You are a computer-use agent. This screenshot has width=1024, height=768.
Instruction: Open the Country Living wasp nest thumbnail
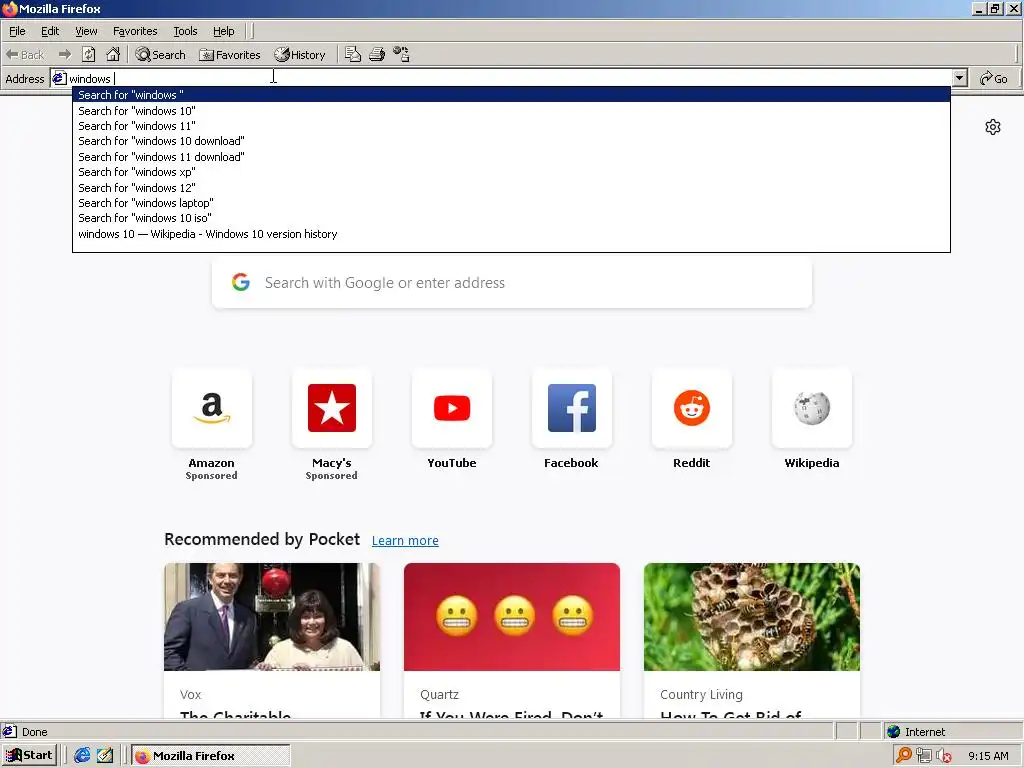click(752, 616)
